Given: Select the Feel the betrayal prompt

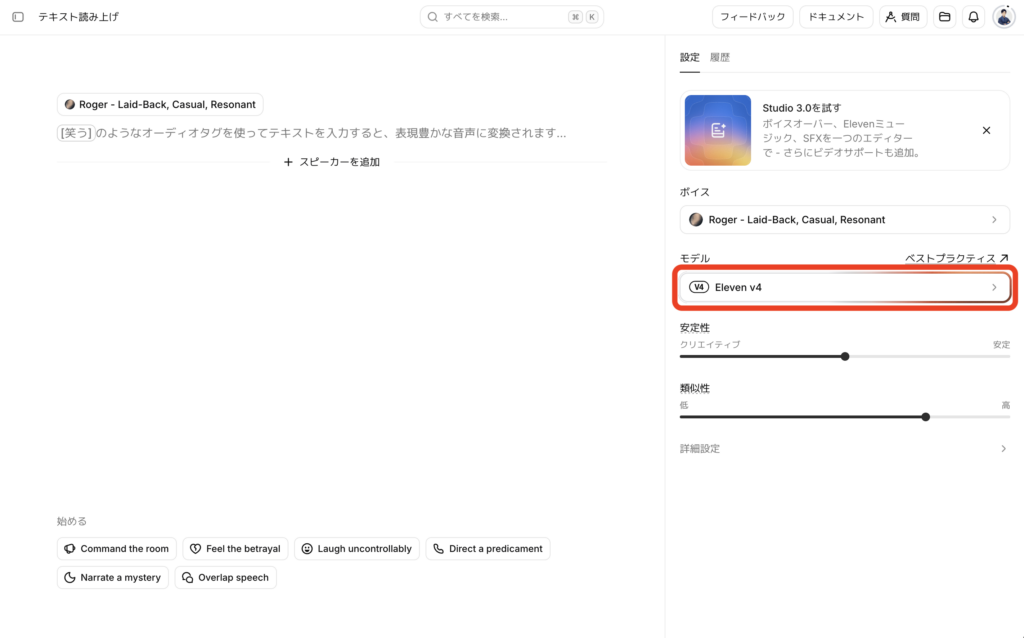Looking at the screenshot, I should pyautogui.click(x=235, y=549).
